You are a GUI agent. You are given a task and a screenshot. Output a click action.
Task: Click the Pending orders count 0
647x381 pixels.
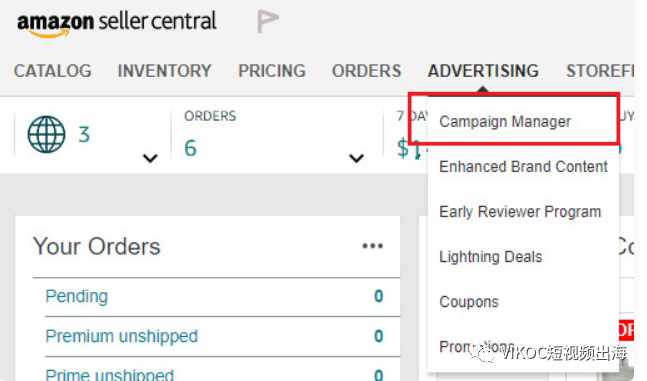click(x=378, y=296)
